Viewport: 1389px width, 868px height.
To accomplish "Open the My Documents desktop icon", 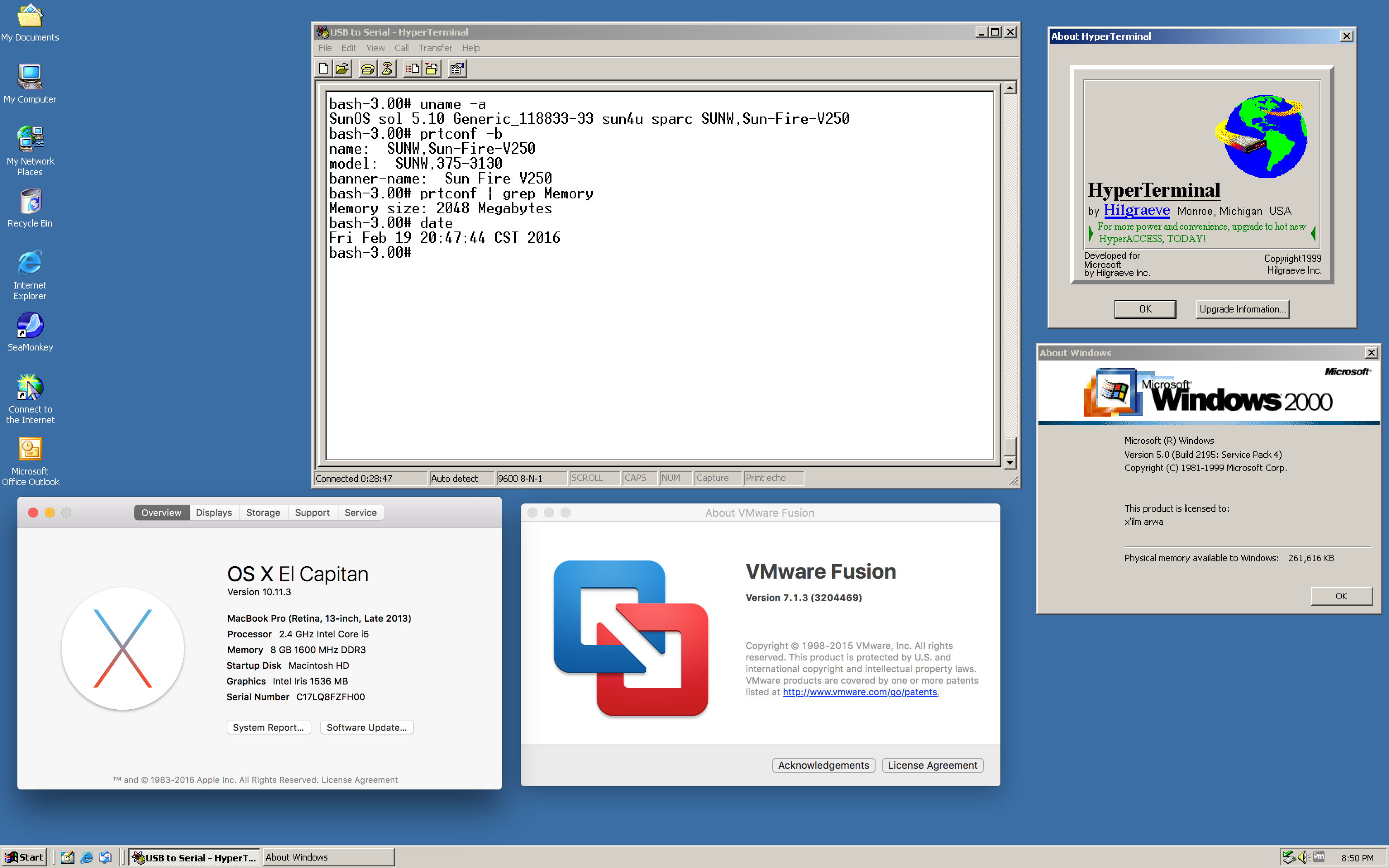I will tap(30, 23).
